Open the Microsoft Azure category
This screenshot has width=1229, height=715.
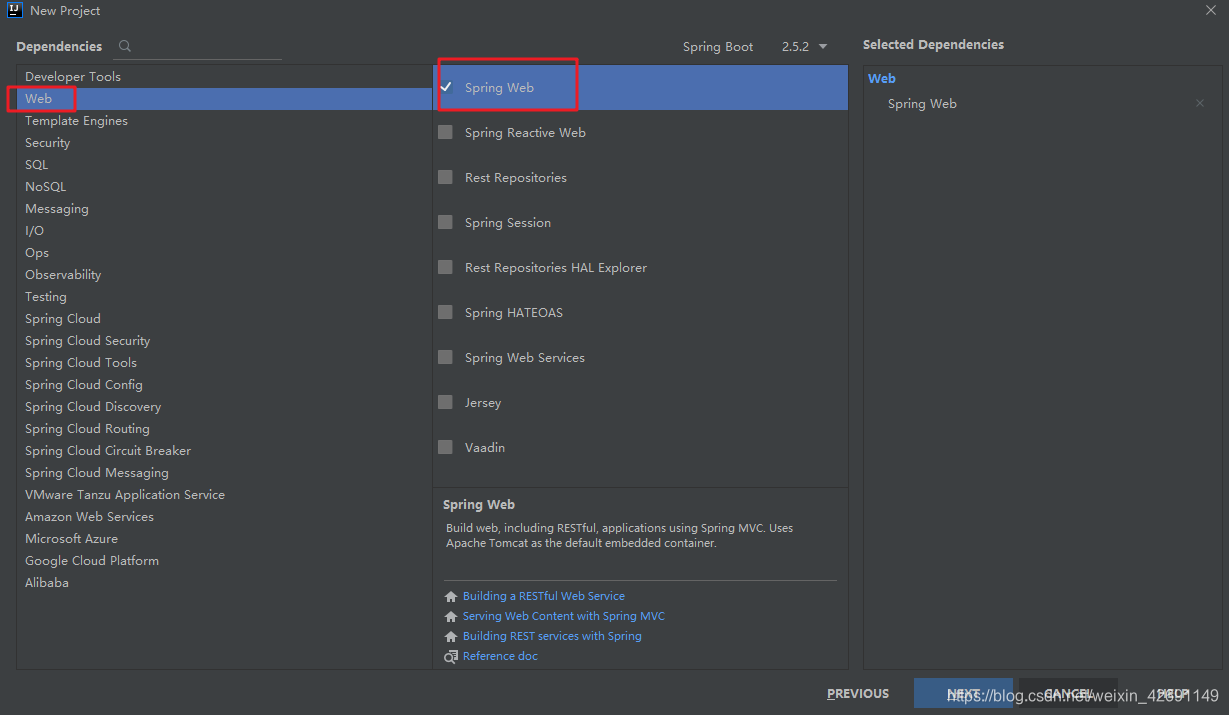224,539
